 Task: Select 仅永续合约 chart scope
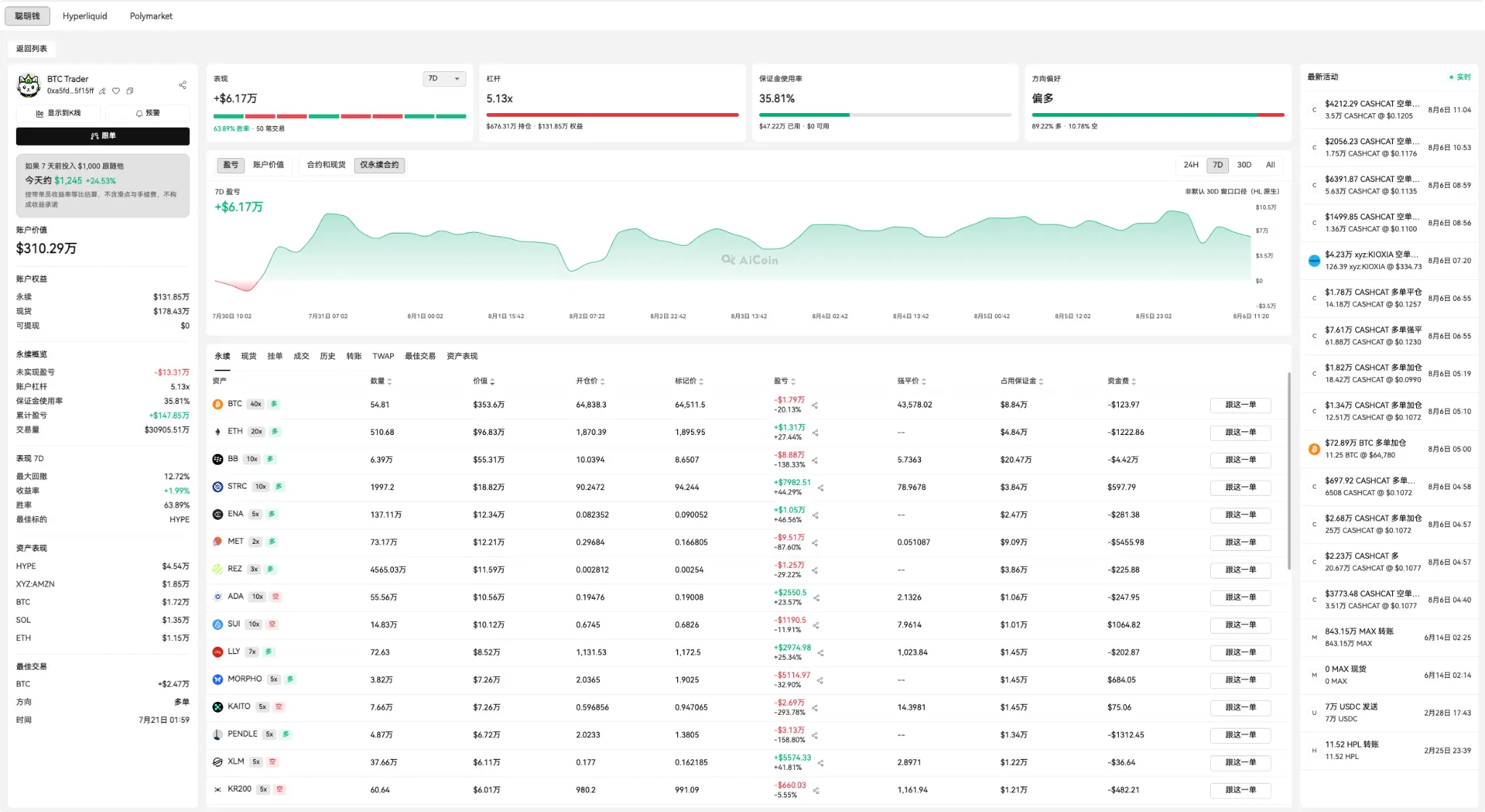[x=379, y=165]
